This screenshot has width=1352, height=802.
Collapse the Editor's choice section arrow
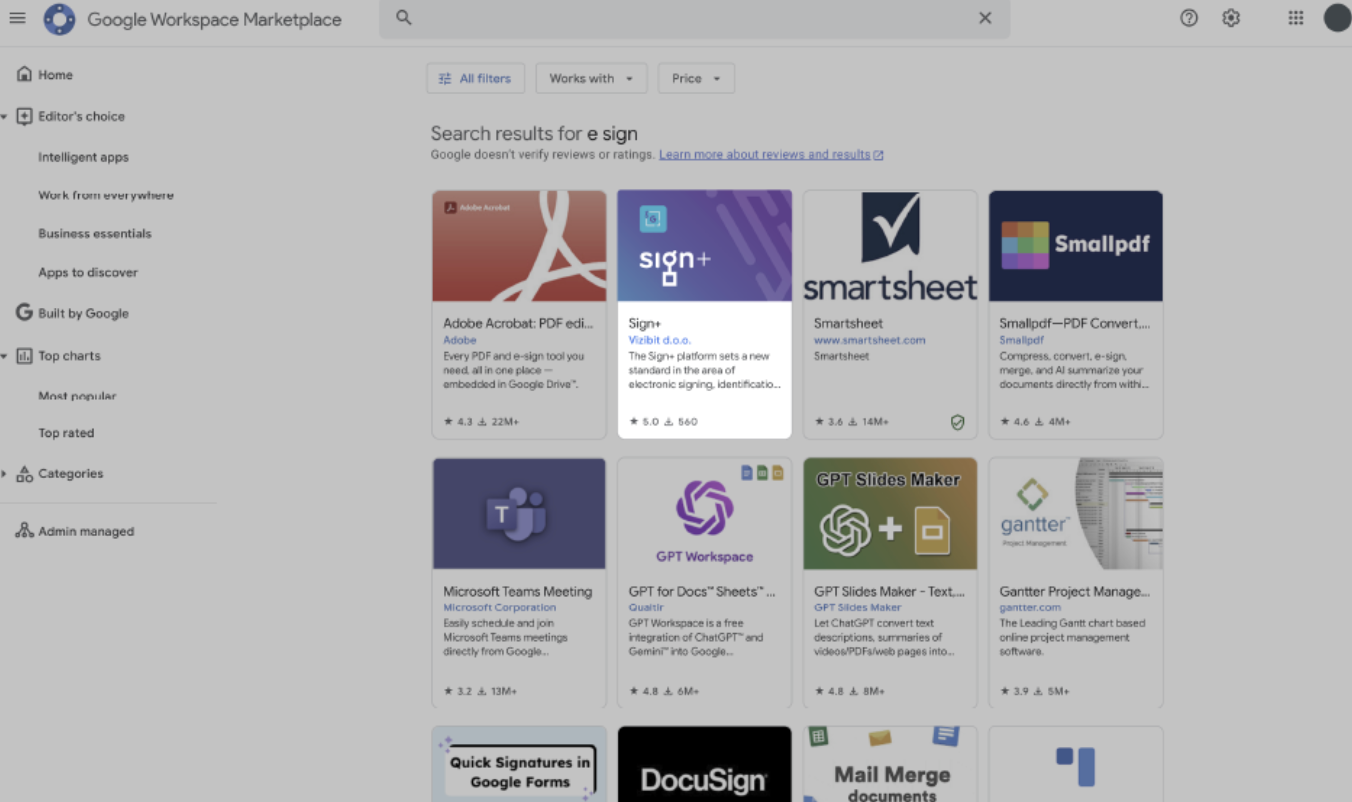[4, 117]
